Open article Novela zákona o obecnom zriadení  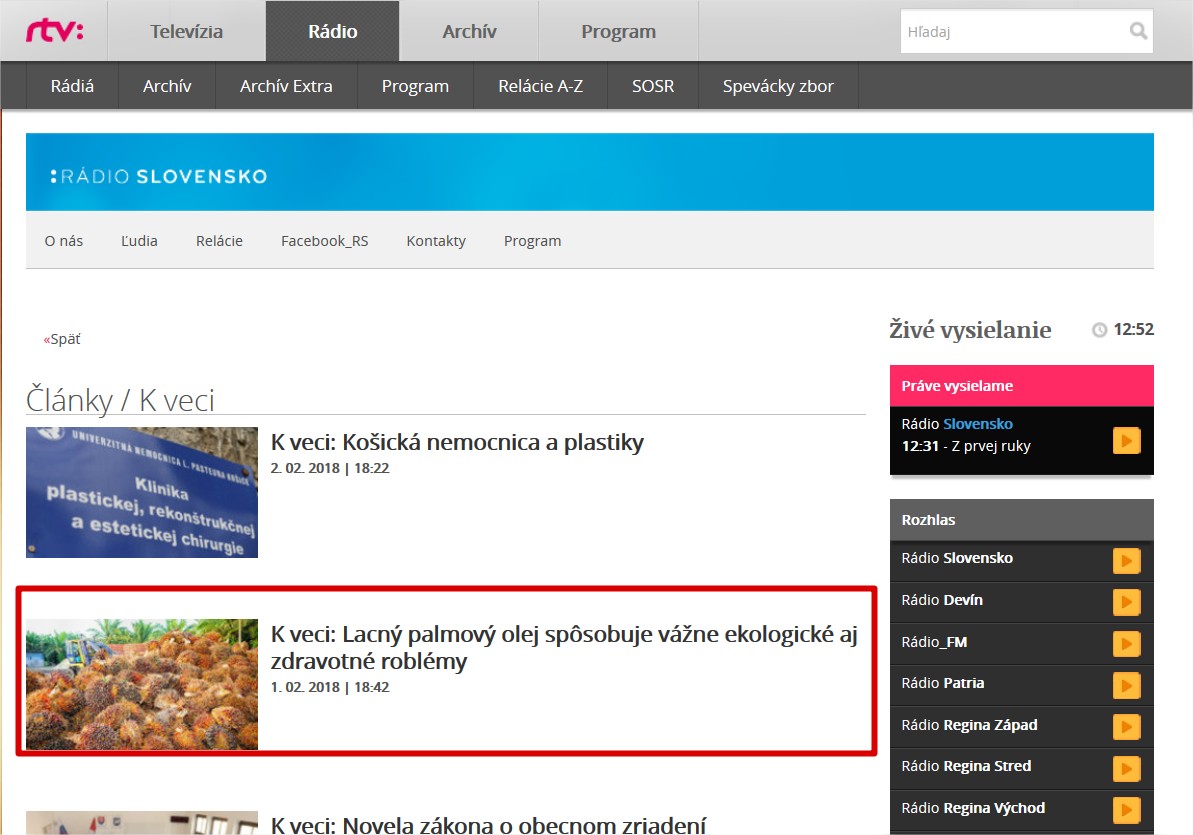point(488,825)
